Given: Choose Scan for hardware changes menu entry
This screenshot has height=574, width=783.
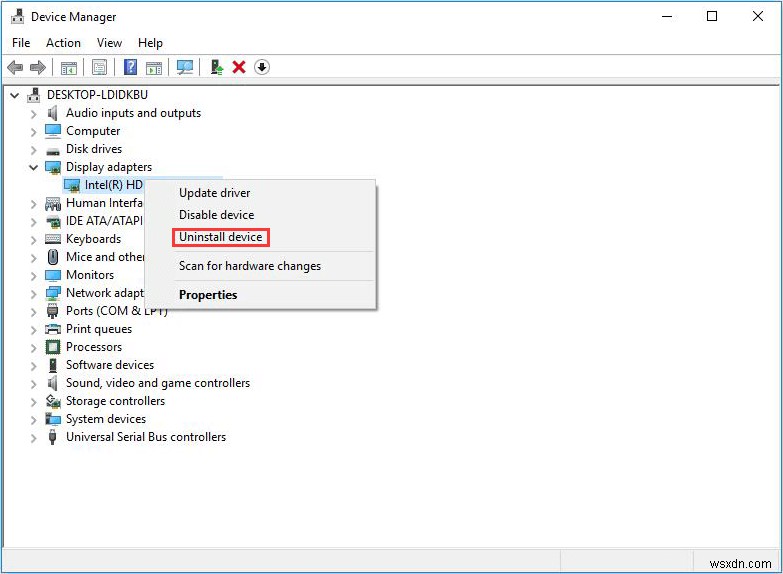Looking at the screenshot, I should click(250, 266).
